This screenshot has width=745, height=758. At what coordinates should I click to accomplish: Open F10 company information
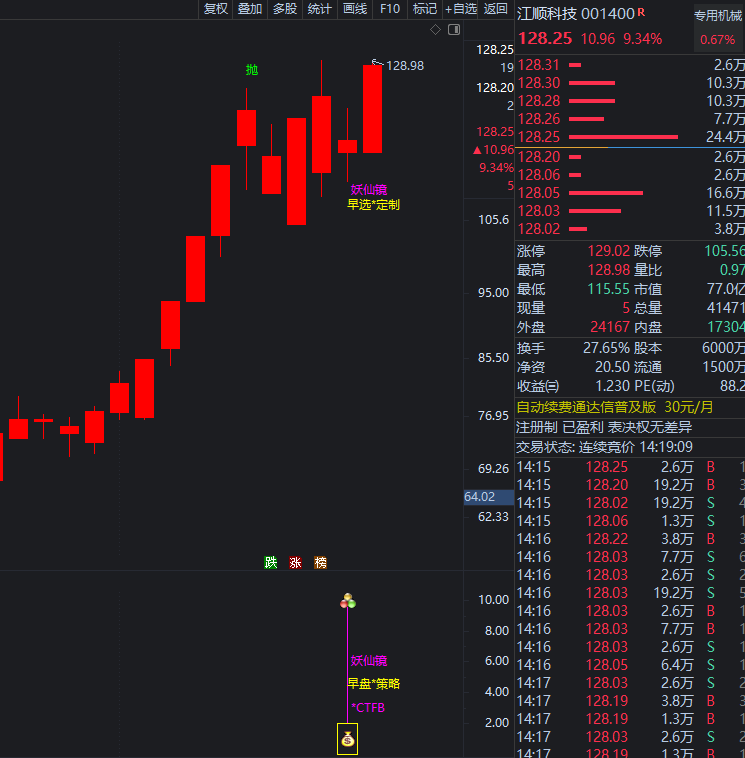point(389,9)
